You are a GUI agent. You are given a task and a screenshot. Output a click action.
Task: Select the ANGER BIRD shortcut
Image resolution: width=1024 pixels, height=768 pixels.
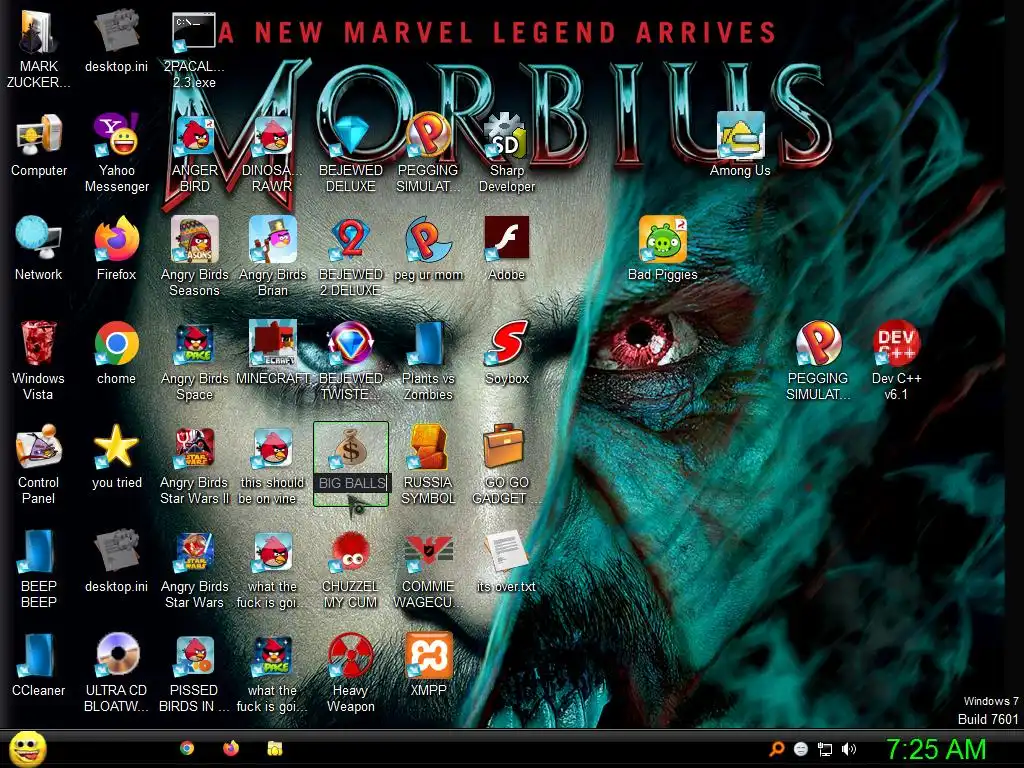coord(195,135)
